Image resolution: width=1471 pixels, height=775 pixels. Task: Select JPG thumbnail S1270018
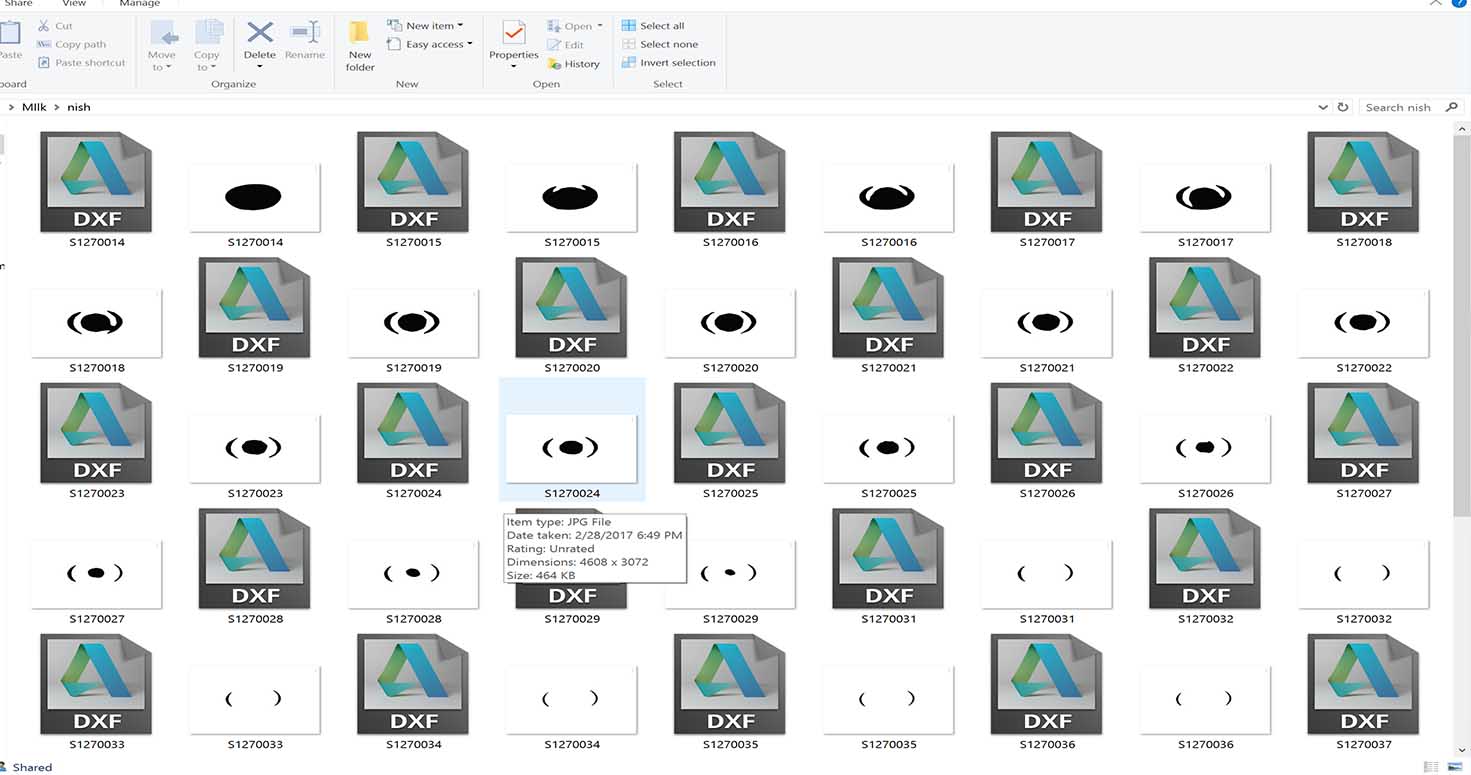(x=97, y=323)
